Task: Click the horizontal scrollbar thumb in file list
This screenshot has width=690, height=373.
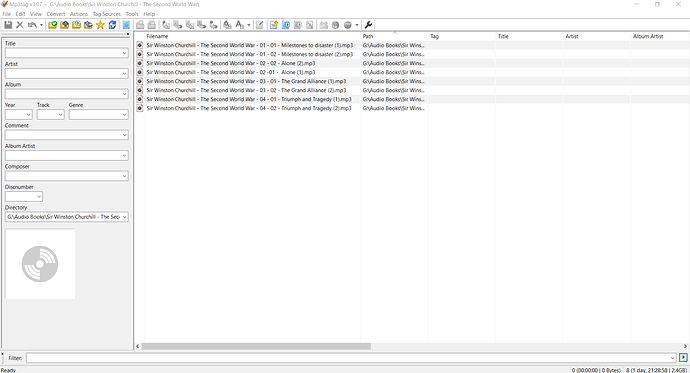Action: pyautogui.click(x=256, y=347)
